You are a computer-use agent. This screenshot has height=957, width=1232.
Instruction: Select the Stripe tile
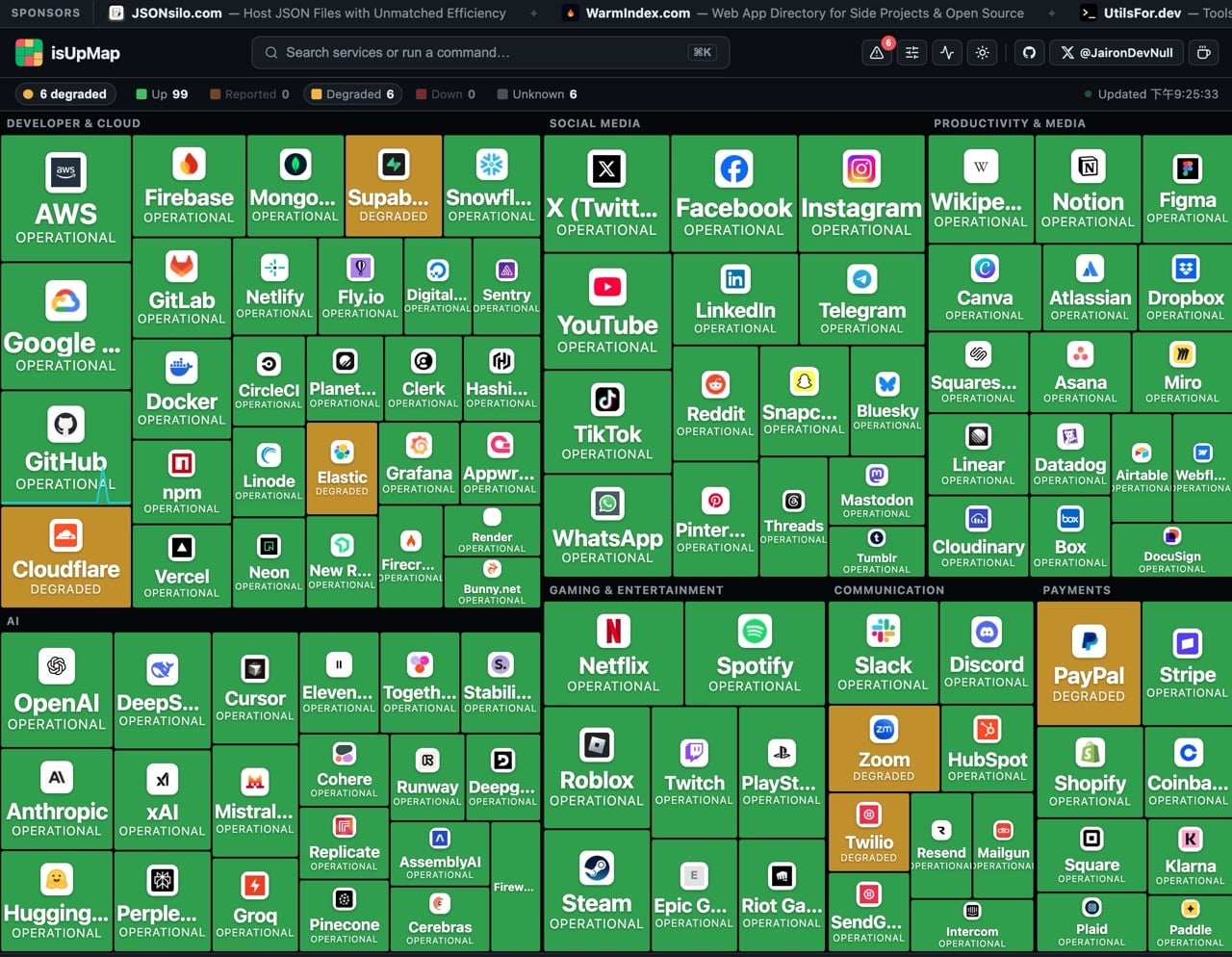pos(1187,663)
